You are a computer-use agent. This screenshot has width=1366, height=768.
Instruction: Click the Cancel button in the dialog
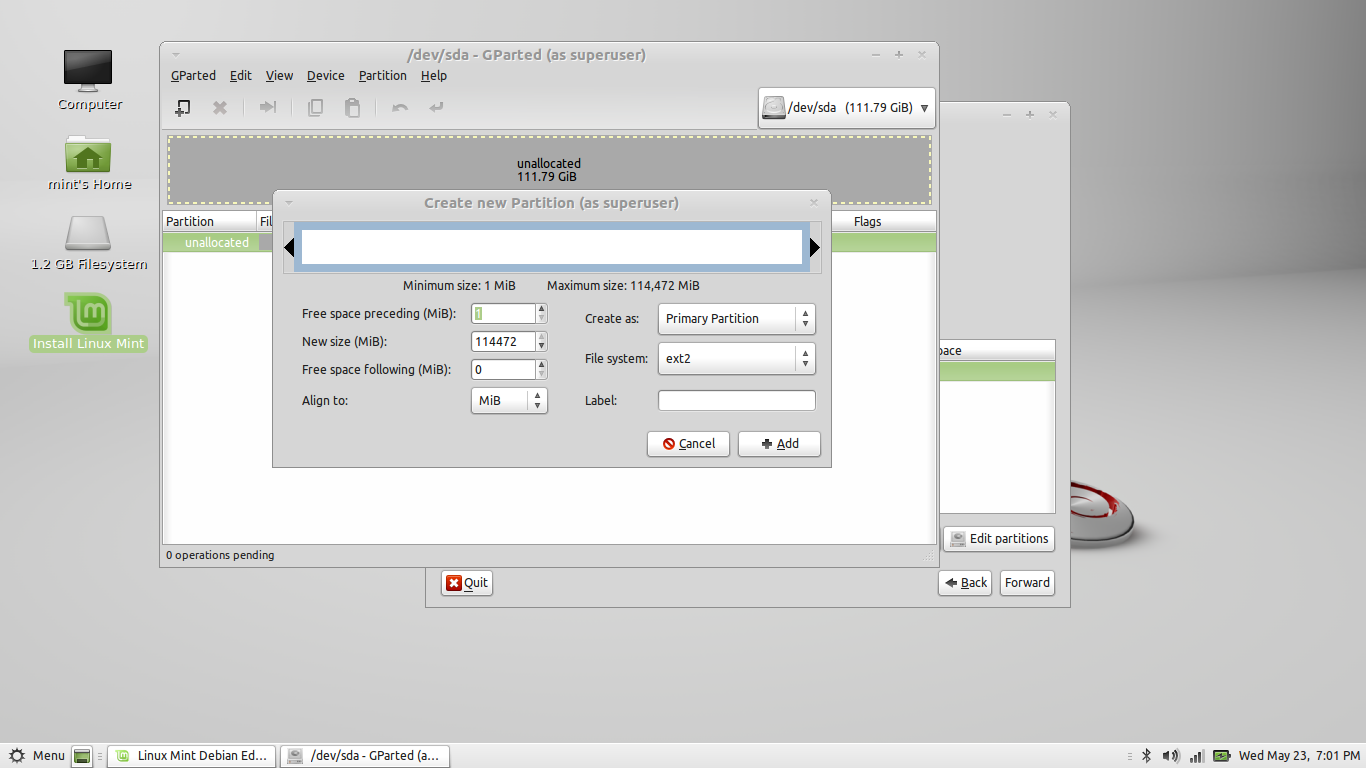click(688, 444)
